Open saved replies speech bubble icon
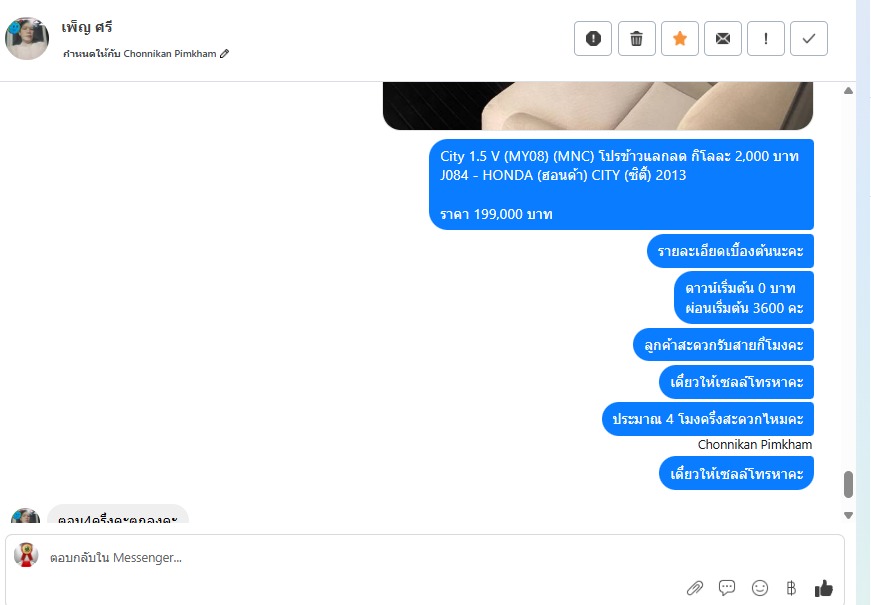The image size is (871, 605). click(727, 588)
